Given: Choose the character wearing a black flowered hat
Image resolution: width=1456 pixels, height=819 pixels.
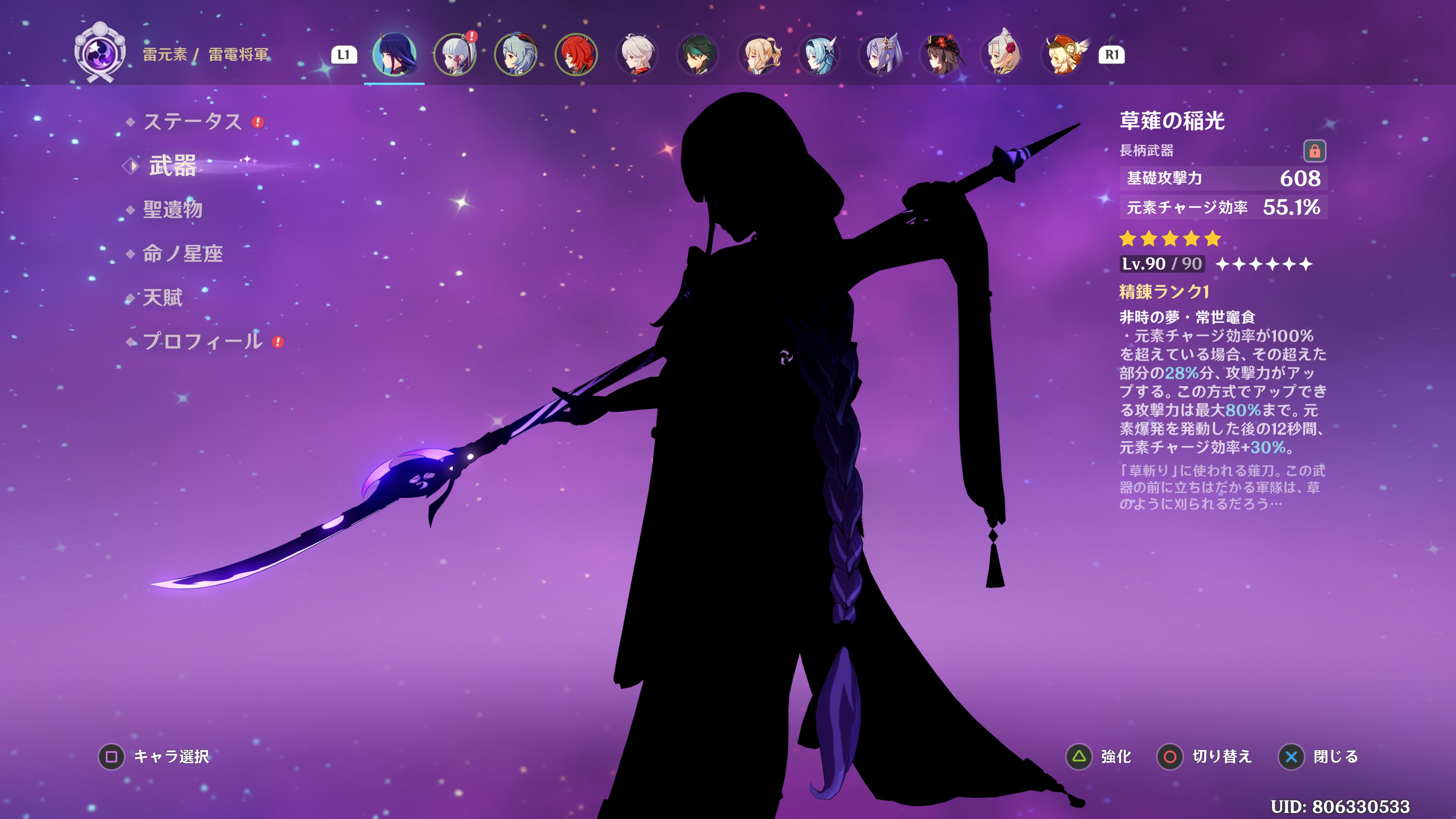Looking at the screenshot, I should (x=940, y=54).
